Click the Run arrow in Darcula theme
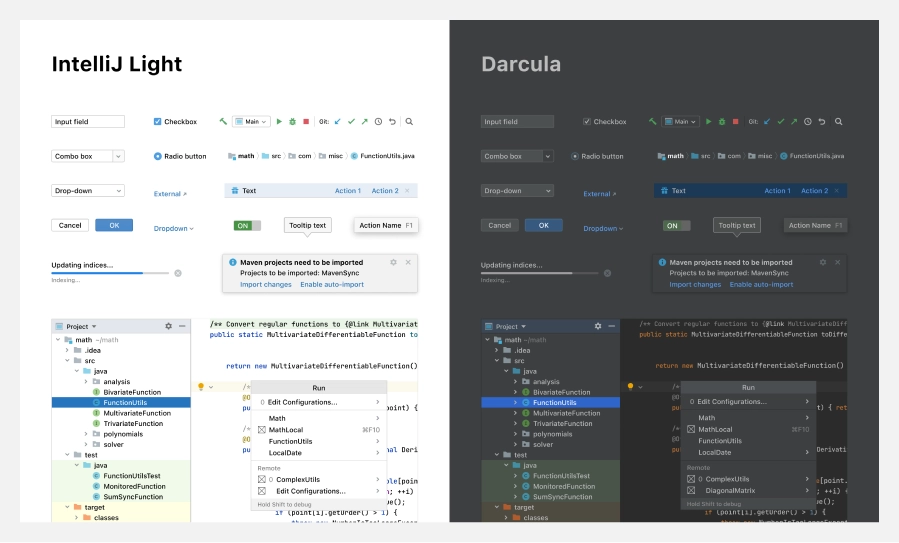 [x=709, y=122]
